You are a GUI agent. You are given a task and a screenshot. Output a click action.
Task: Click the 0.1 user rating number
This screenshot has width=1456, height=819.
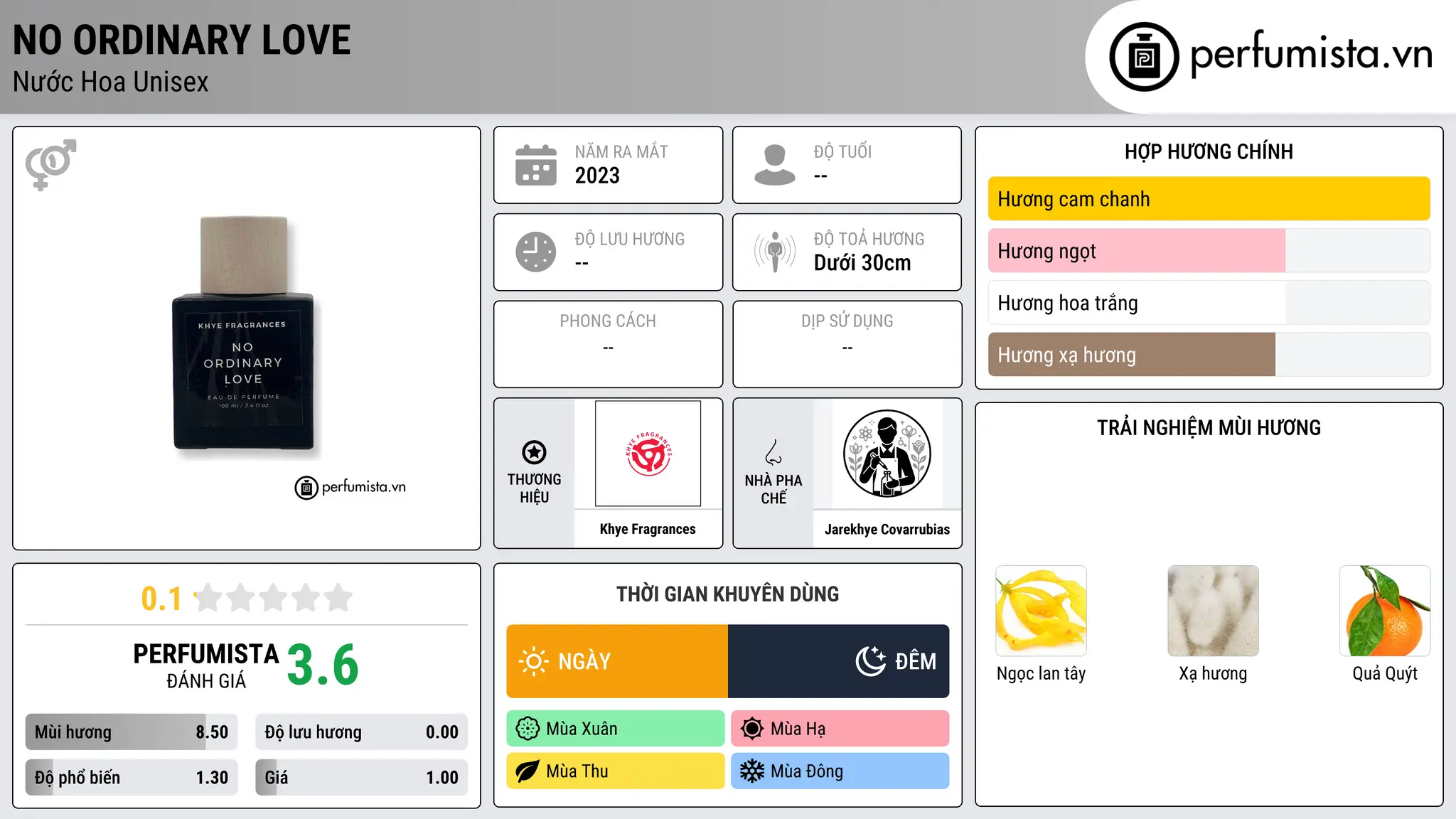(x=161, y=599)
